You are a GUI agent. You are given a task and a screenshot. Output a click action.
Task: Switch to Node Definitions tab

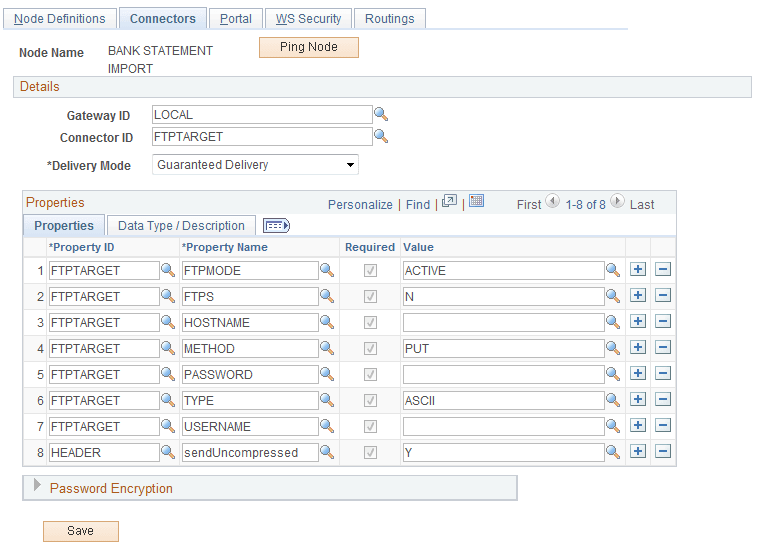pyautogui.click(x=59, y=19)
